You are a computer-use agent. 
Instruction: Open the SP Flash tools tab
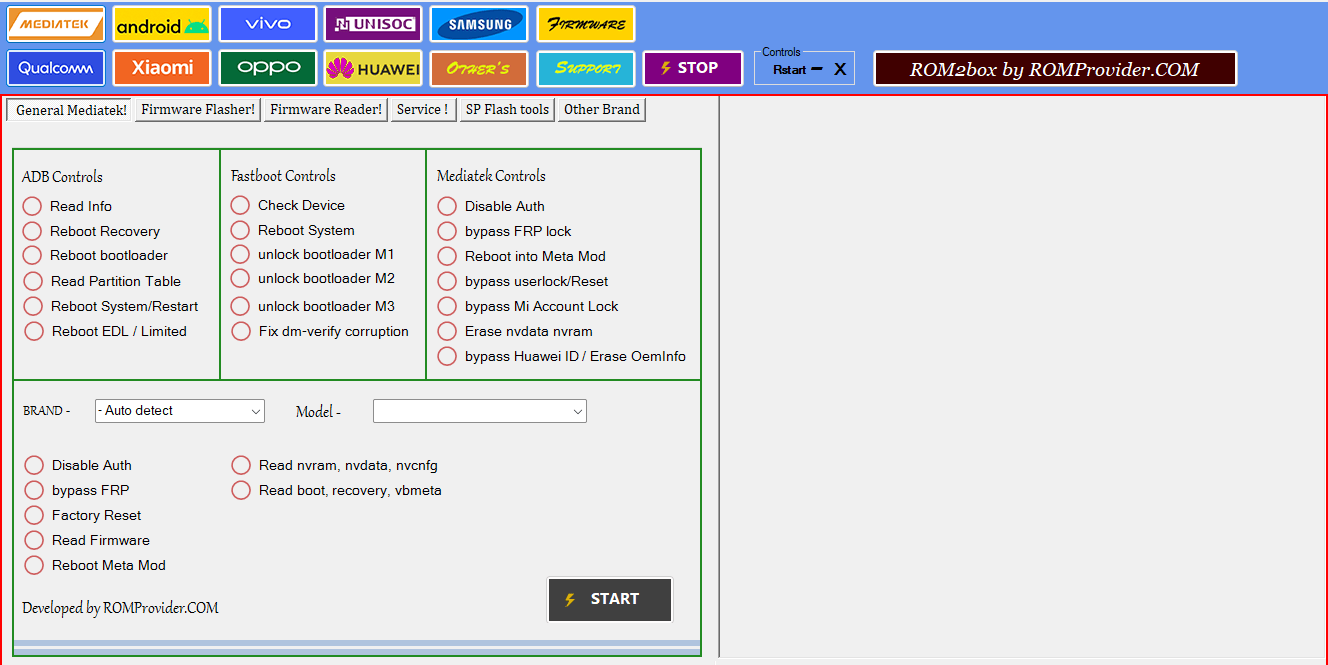click(x=506, y=109)
